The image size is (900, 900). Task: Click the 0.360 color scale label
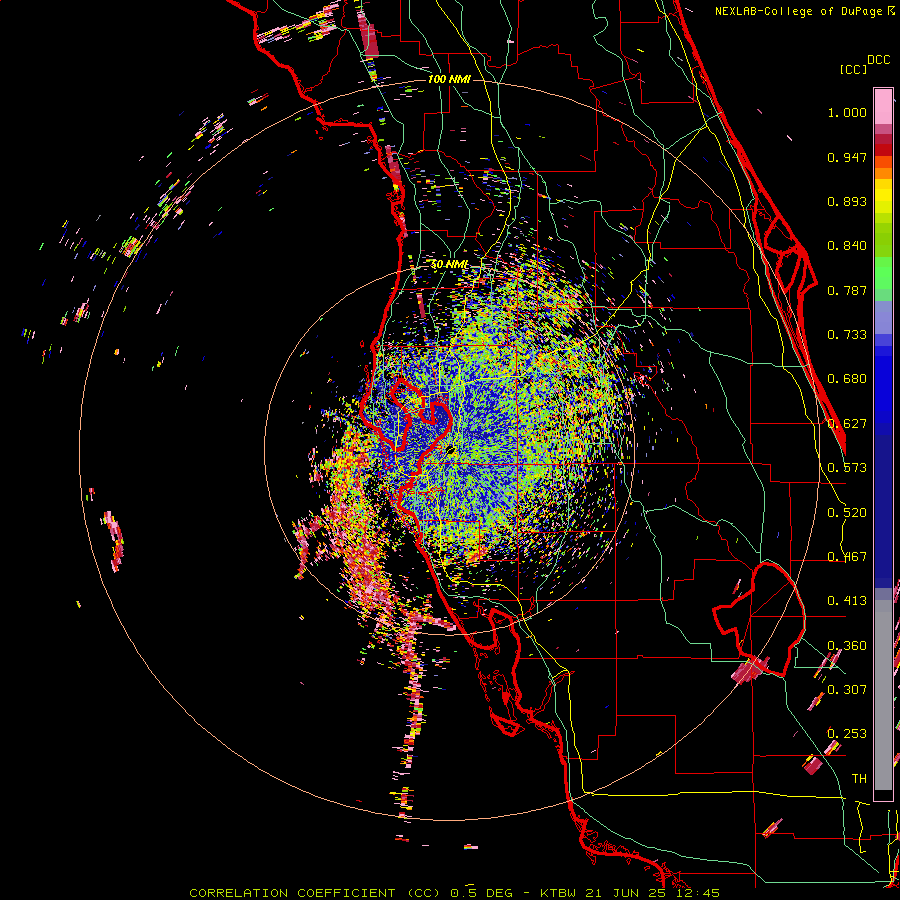pyautogui.click(x=847, y=646)
